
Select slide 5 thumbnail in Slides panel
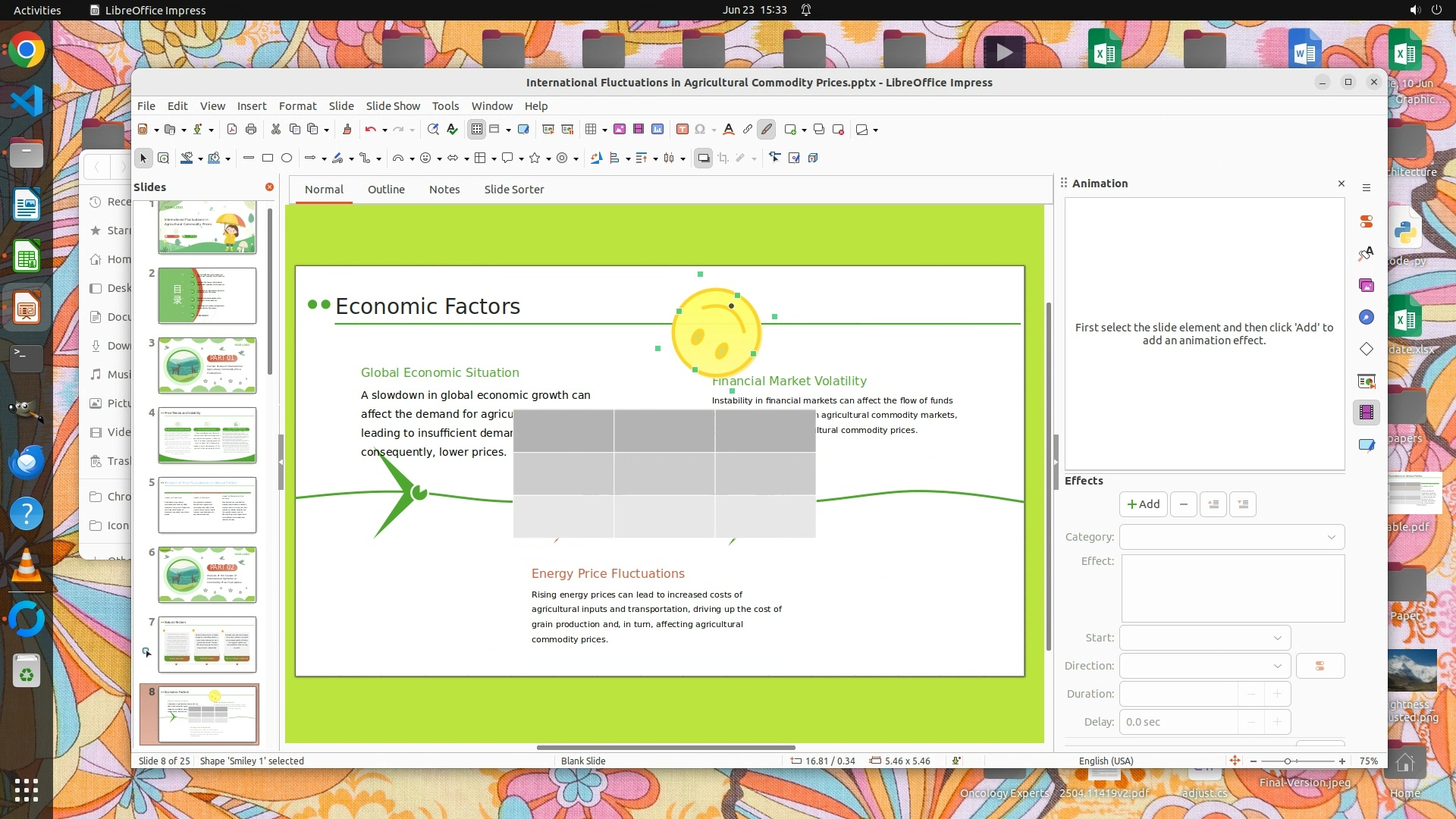(x=207, y=505)
